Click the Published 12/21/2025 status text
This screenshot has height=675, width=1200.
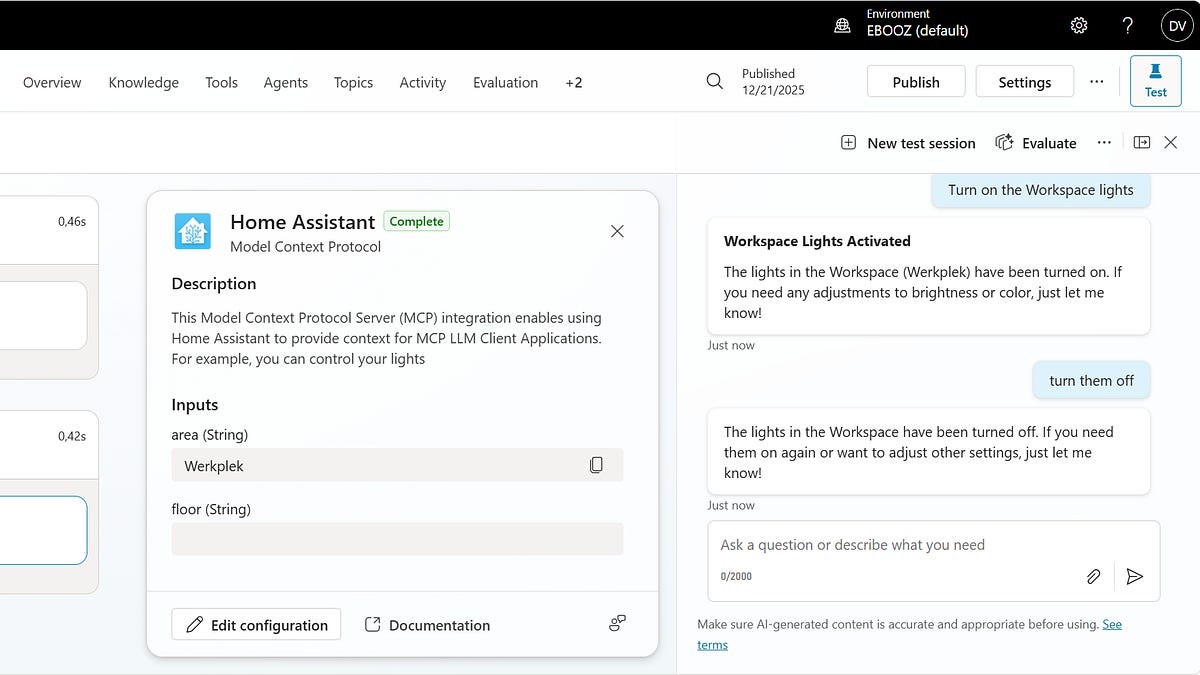(773, 82)
